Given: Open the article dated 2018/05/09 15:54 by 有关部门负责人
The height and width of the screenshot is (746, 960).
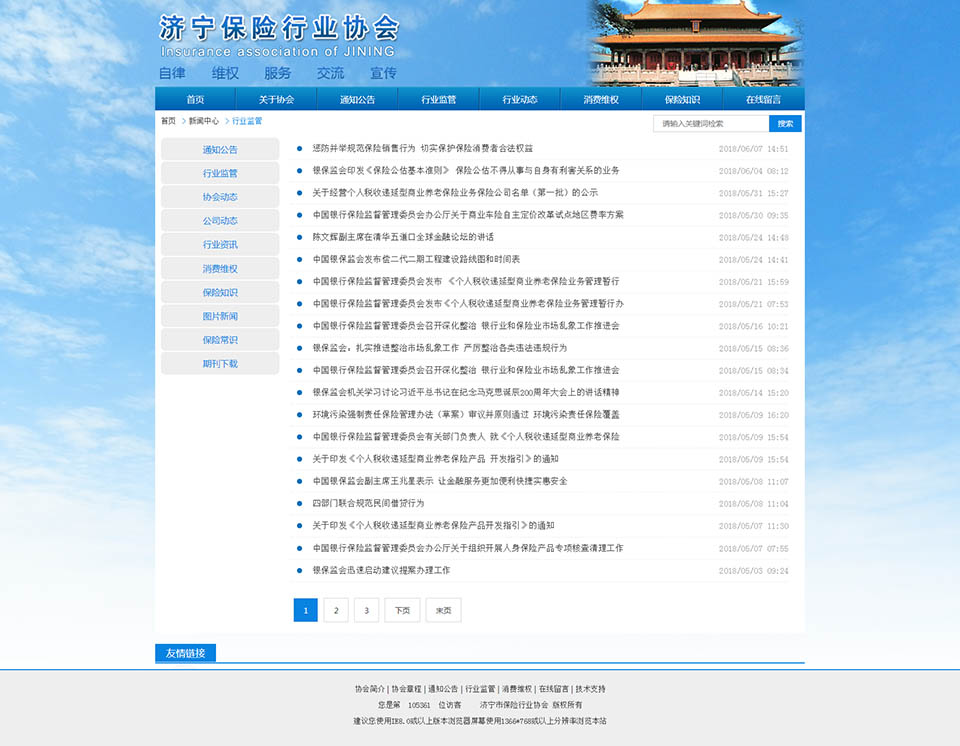Looking at the screenshot, I should 466,436.
